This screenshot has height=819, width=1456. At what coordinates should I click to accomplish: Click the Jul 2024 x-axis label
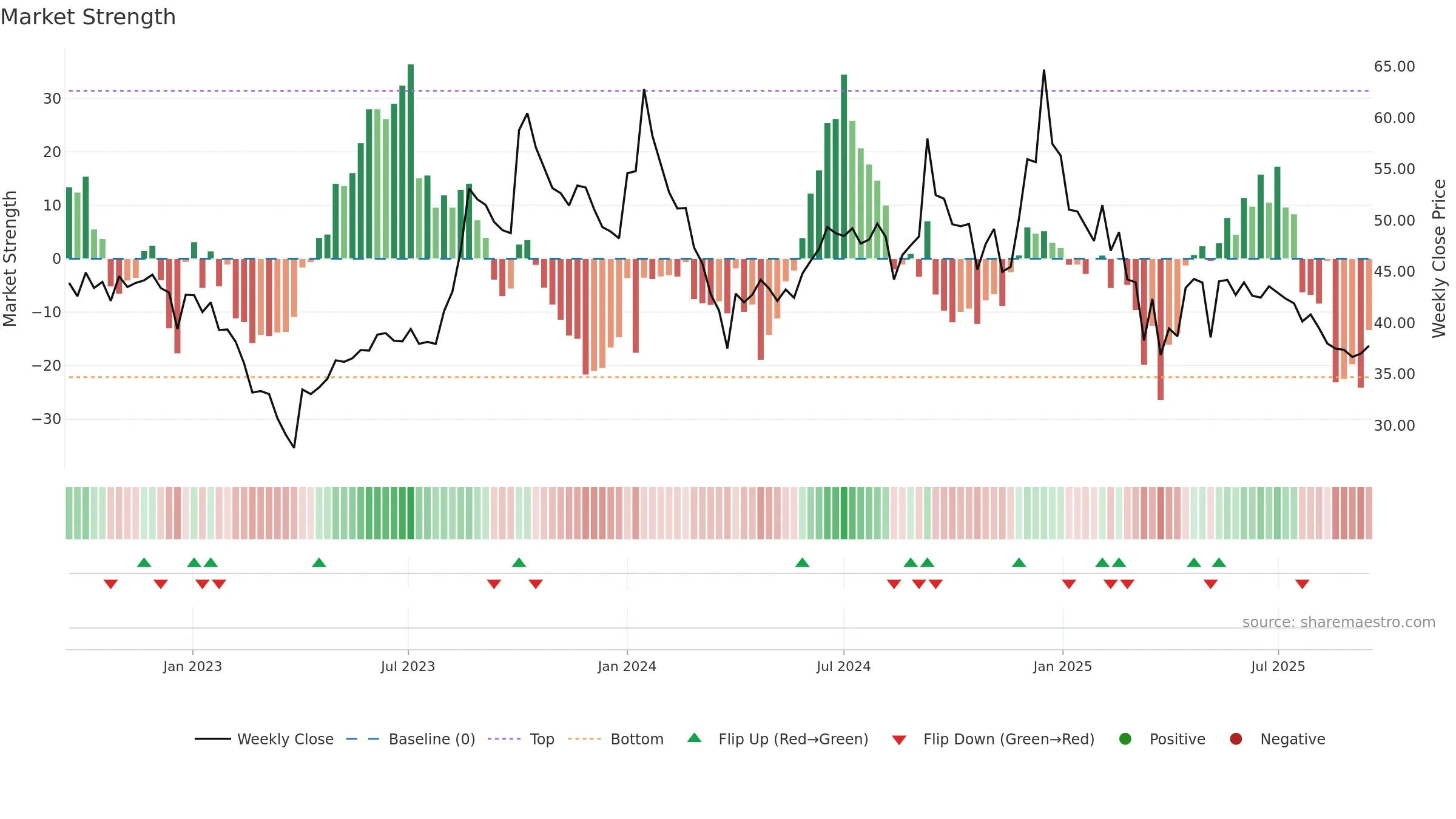843,666
